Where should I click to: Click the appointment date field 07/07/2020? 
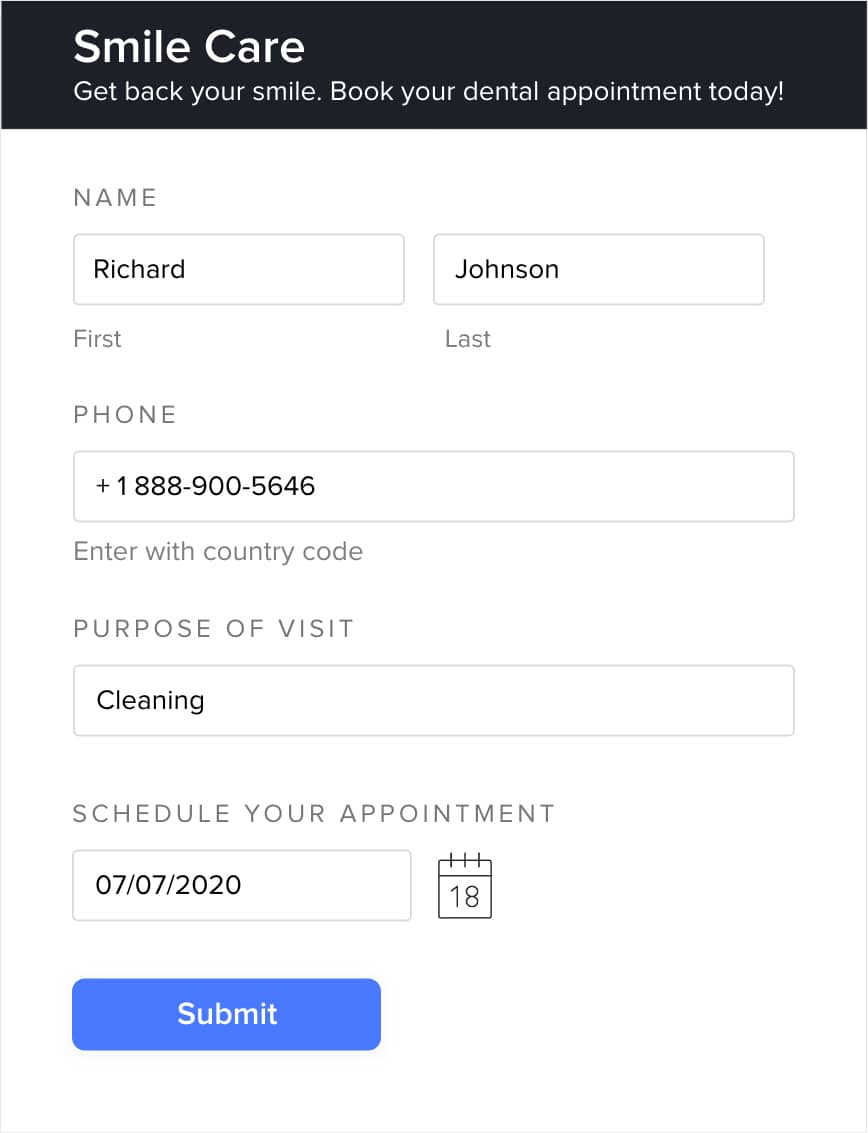(241, 885)
